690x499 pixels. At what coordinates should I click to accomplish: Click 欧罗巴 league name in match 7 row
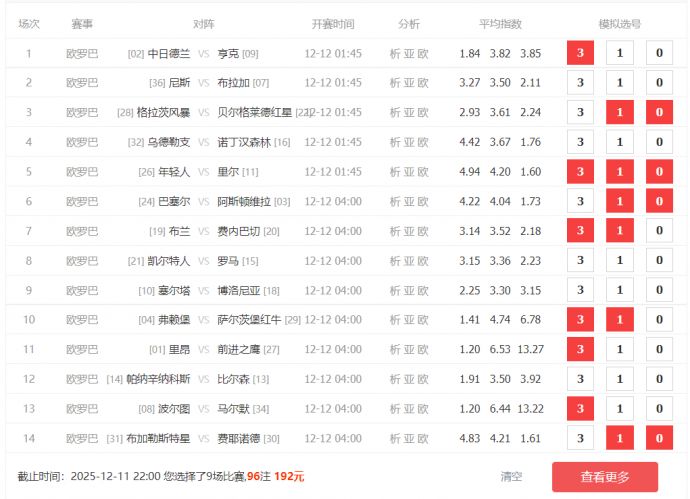(82, 231)
